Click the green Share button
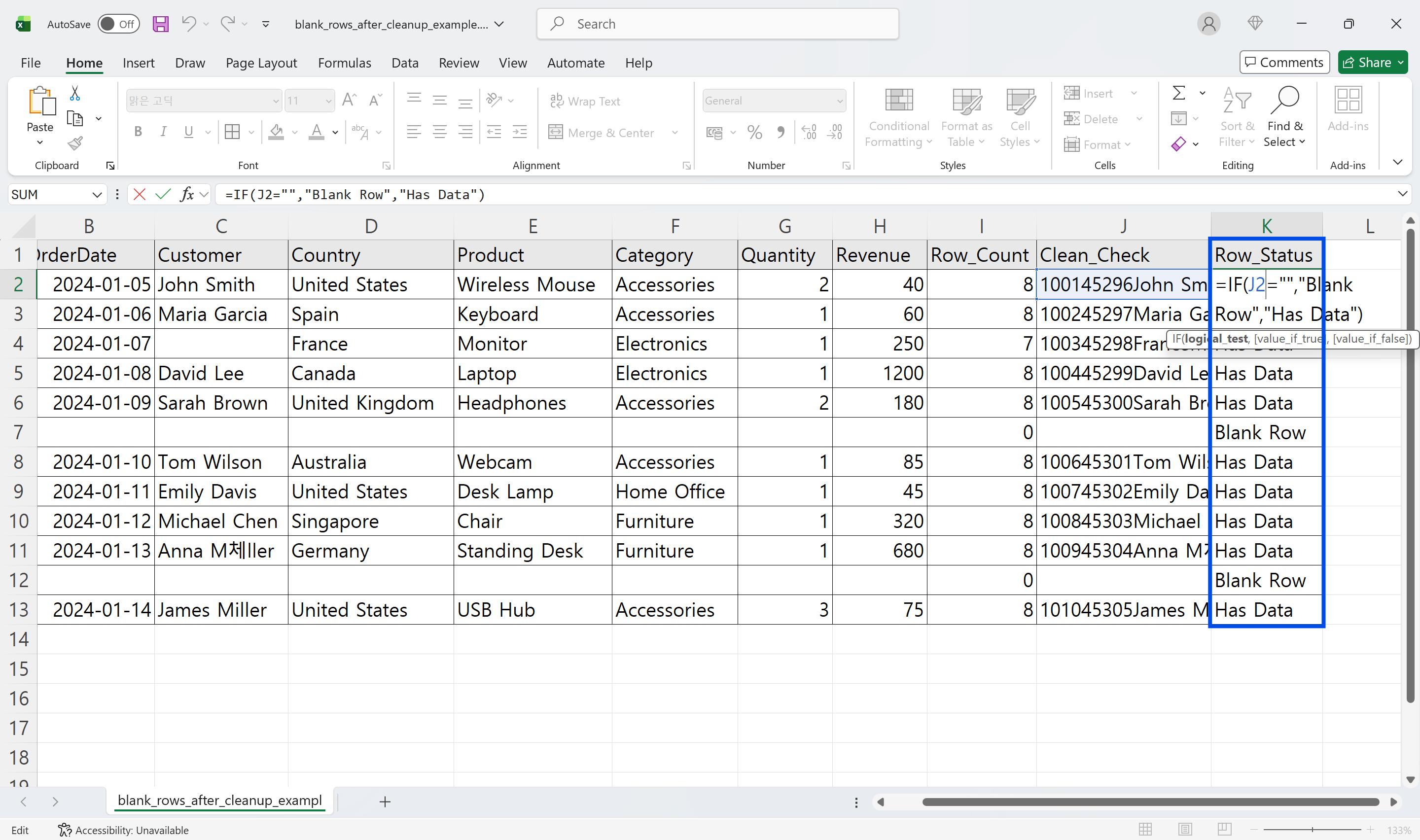 coord(1372,62)
